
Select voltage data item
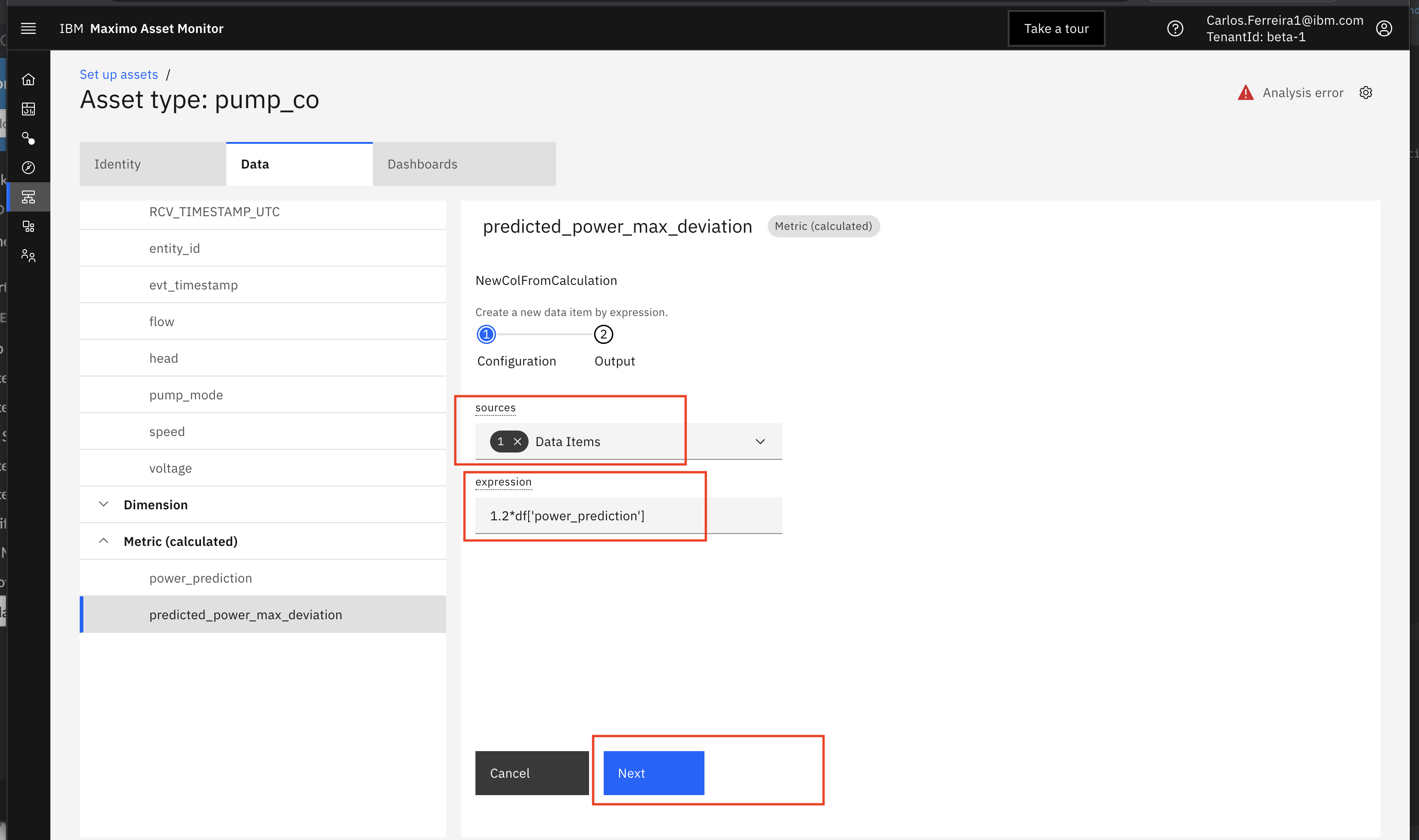262,468
